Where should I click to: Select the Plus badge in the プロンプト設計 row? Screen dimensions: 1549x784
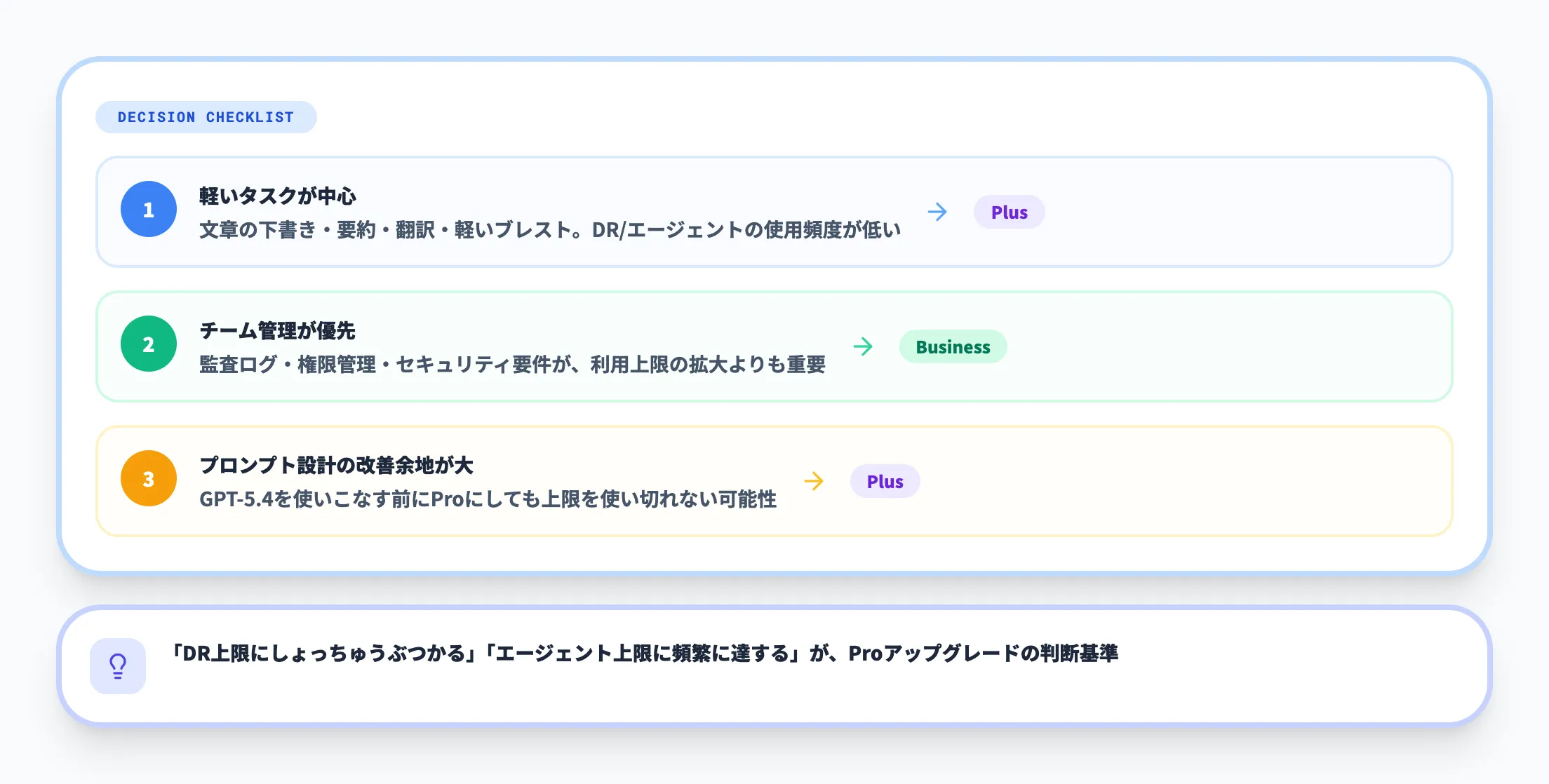[885, 481]
